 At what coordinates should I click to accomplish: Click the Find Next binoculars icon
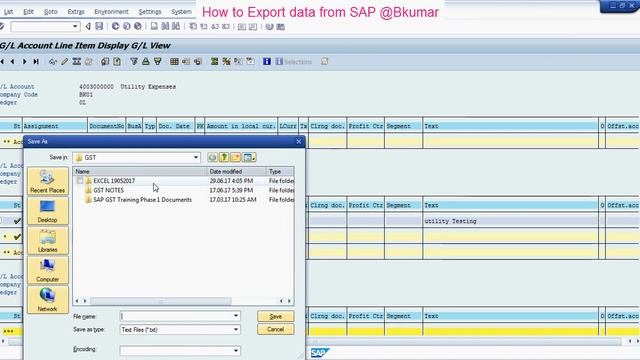coord(176,27)
